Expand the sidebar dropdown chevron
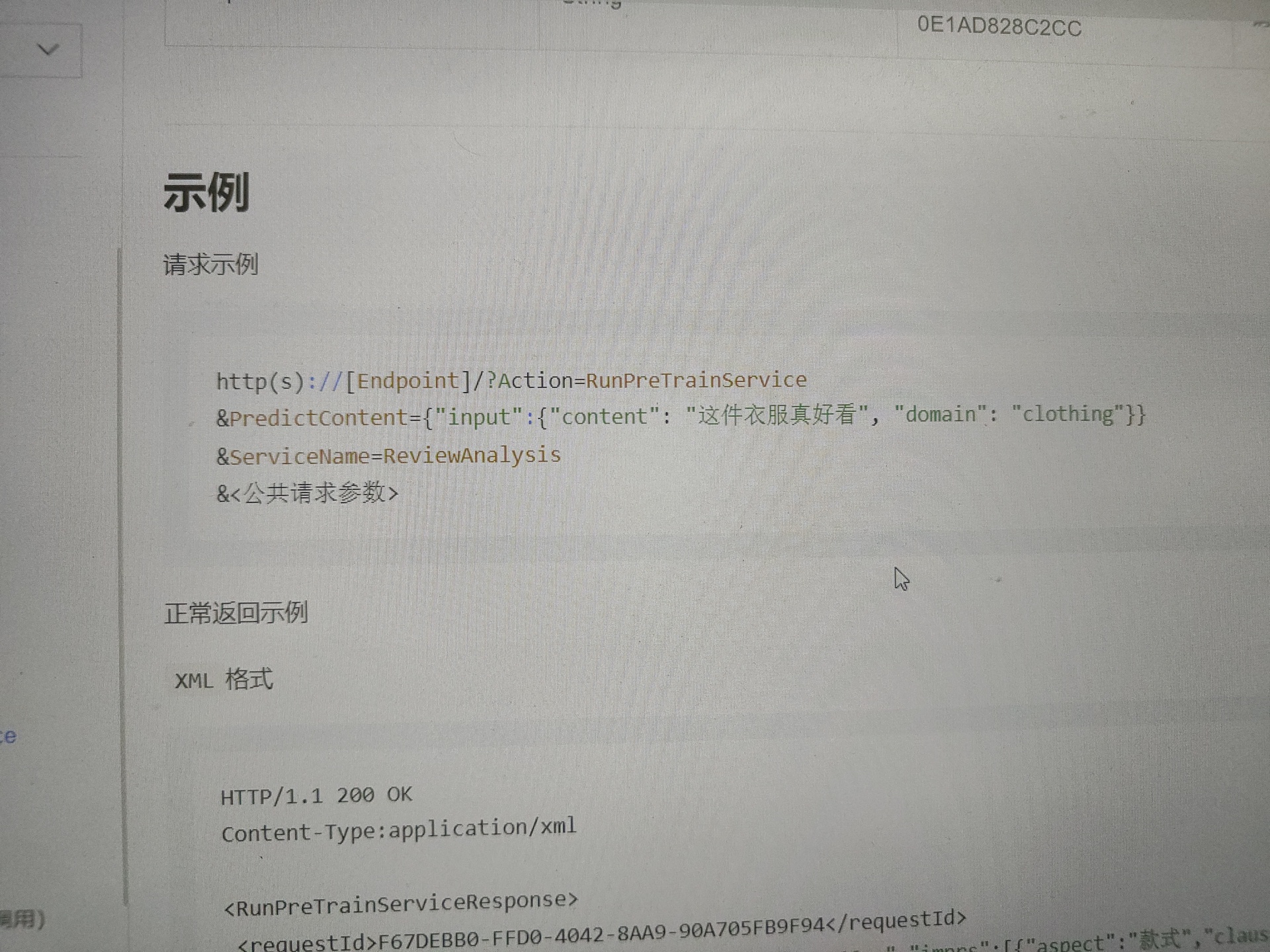The height and width of the screenshot is (952, 1270). point(48,50)
